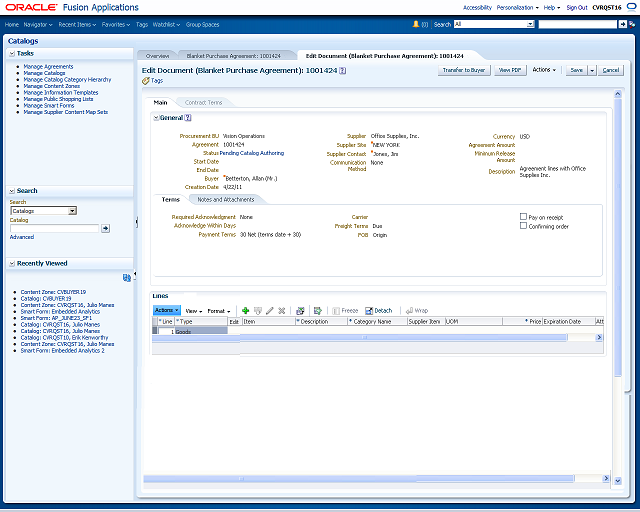The height and width of the screenshot is (512, 640).
Task: Open the Notes and Attachments tab
Action: tap(226, 200)
